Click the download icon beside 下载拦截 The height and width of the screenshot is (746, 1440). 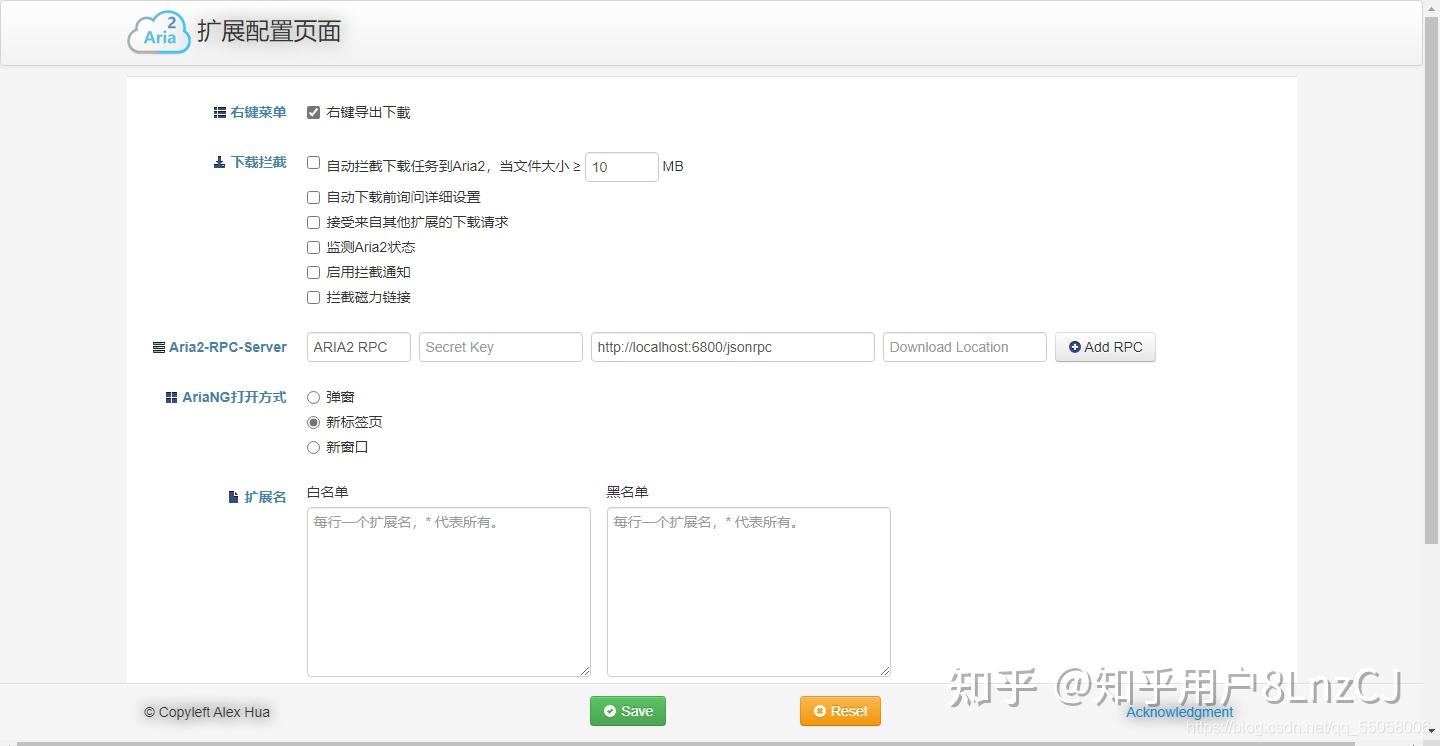pos(219,161)
